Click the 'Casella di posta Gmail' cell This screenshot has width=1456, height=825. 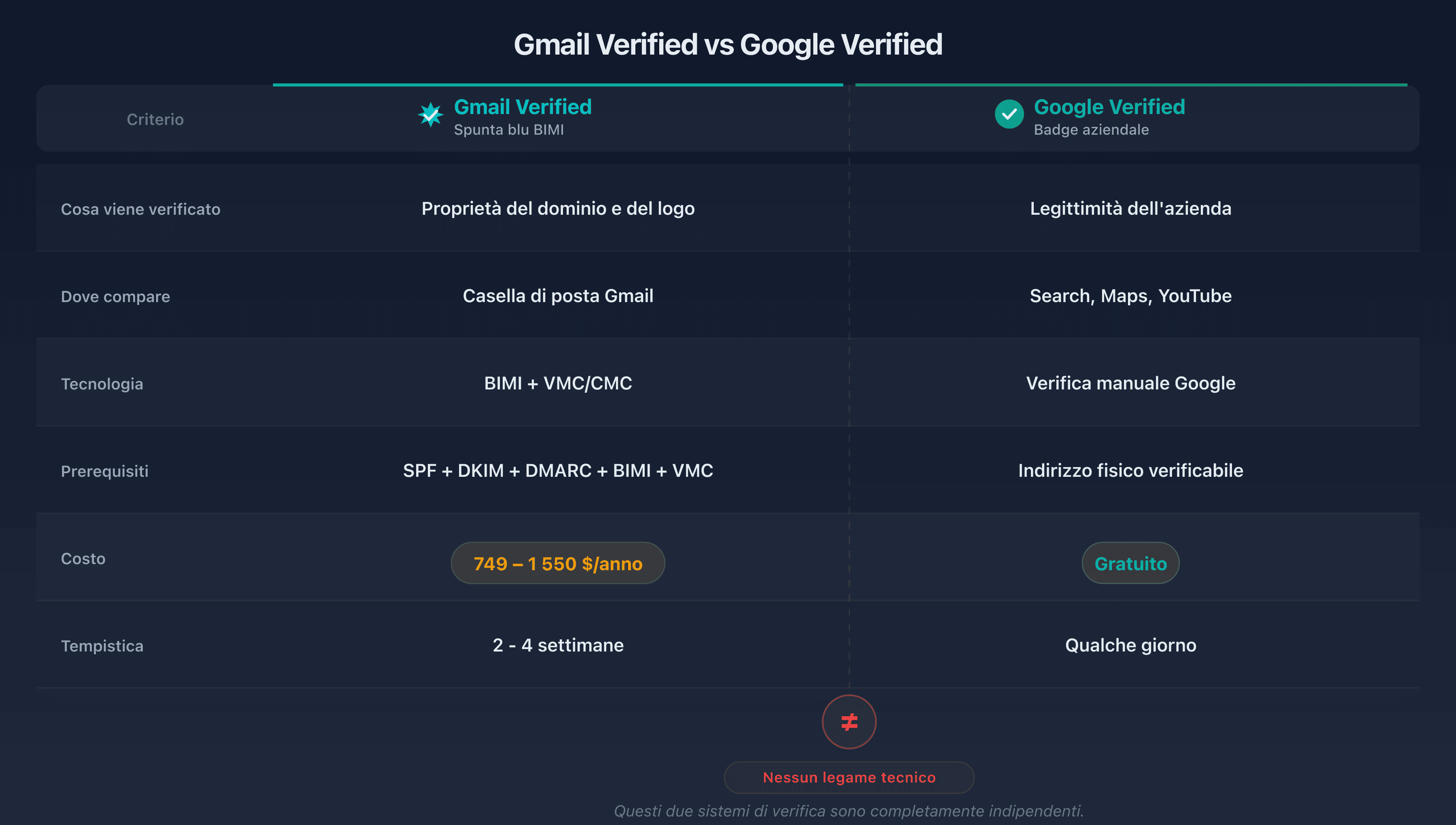click(558, 296)
